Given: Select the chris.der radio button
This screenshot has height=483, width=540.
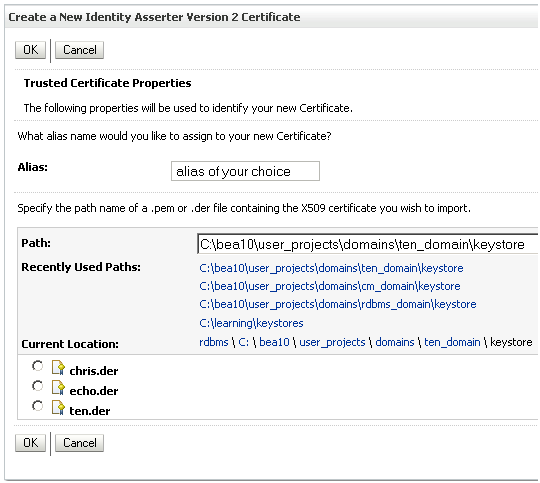Looking at the screenshot, I should coord(38,366).
